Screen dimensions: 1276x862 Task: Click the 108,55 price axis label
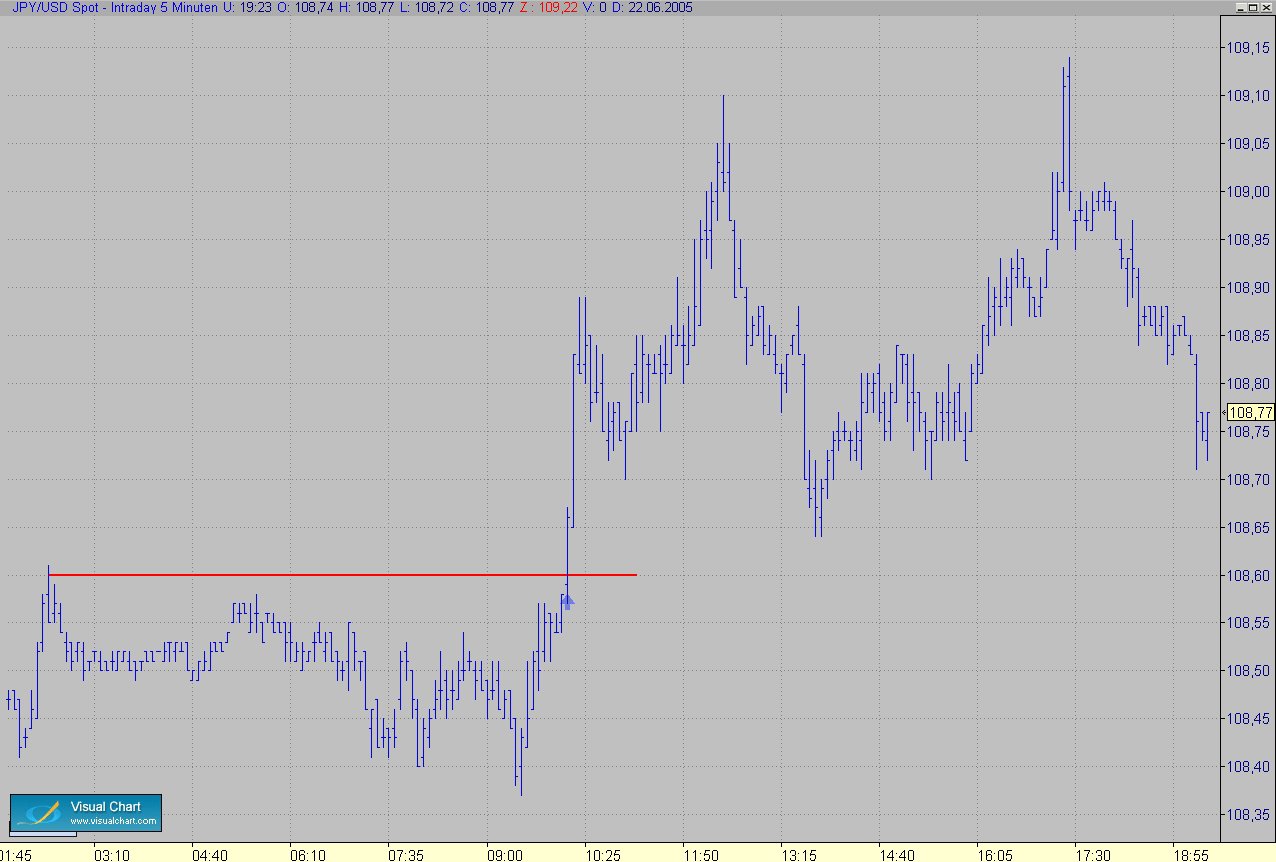tap(1248, 622)
